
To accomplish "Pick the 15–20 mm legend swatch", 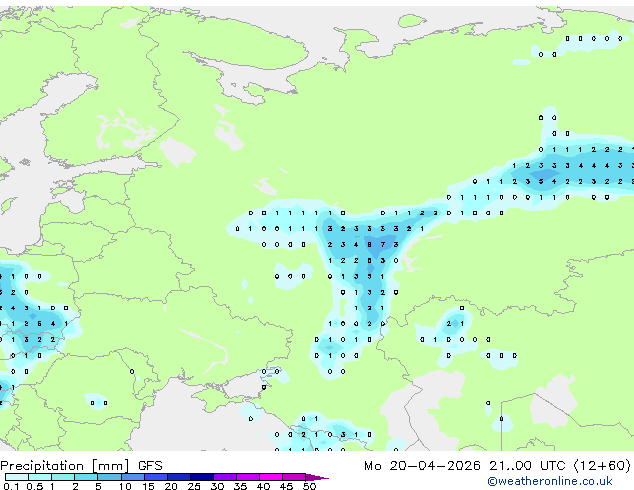I will coord(155,477).
